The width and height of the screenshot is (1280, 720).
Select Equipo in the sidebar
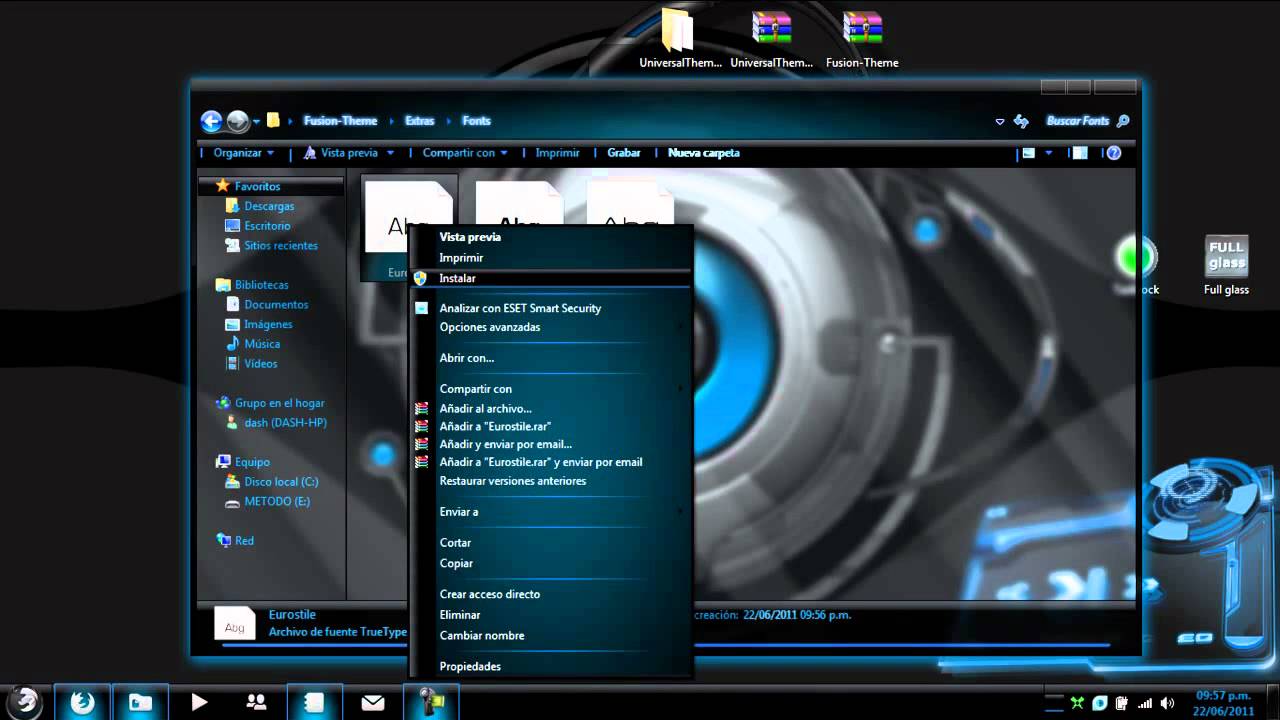(x=252, y=462)
